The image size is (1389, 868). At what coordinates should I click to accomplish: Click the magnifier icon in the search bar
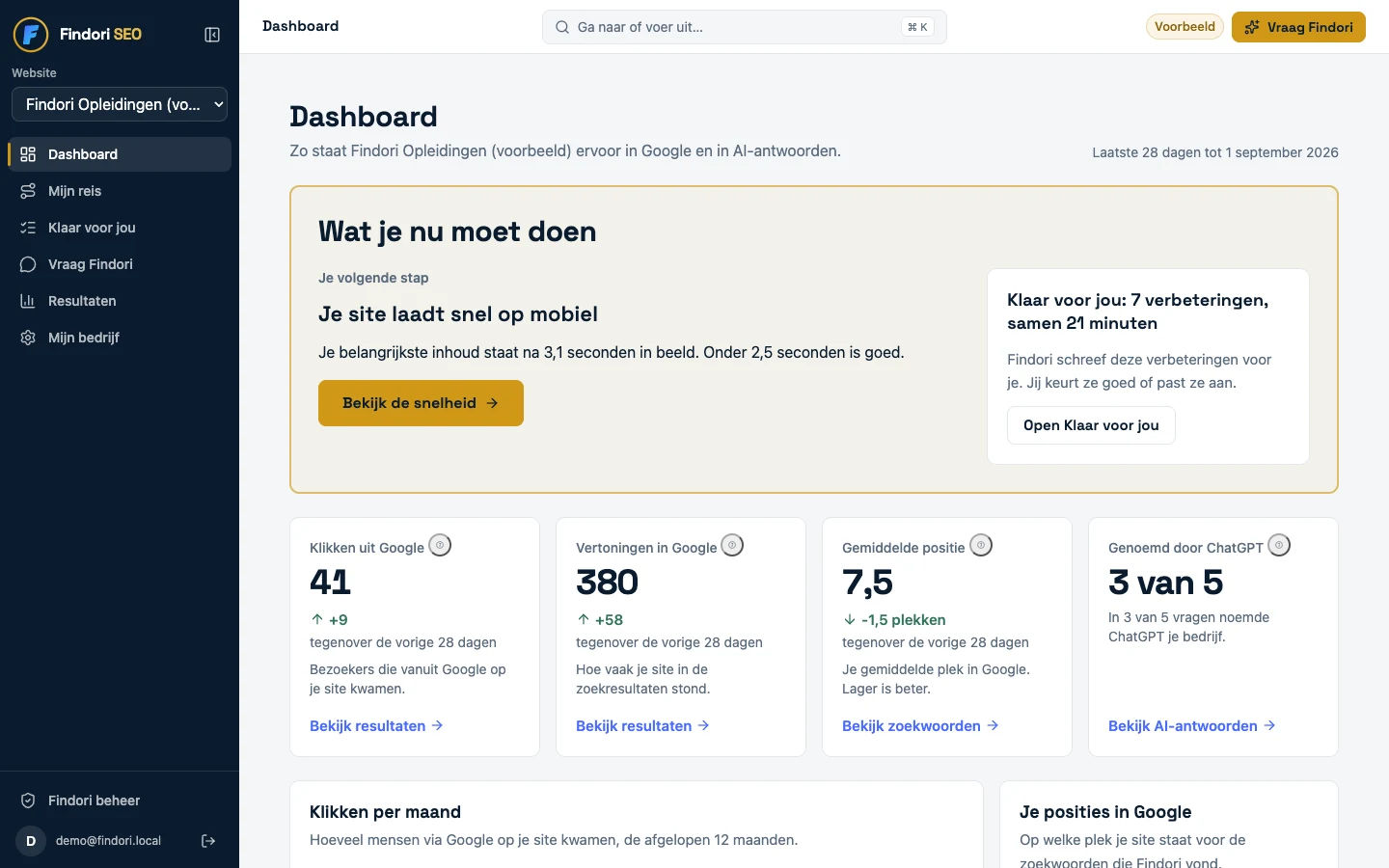(x=562, y=27)
